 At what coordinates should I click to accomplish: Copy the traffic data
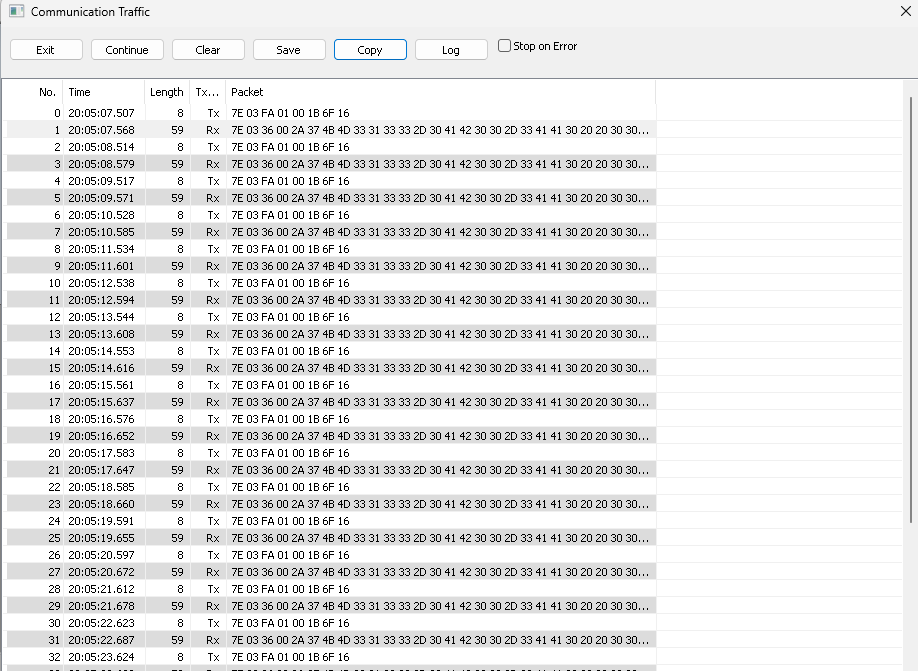pos(370,50)
